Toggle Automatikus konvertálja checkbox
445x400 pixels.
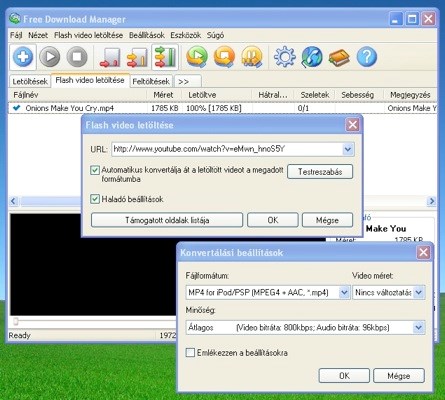[95, 170]
